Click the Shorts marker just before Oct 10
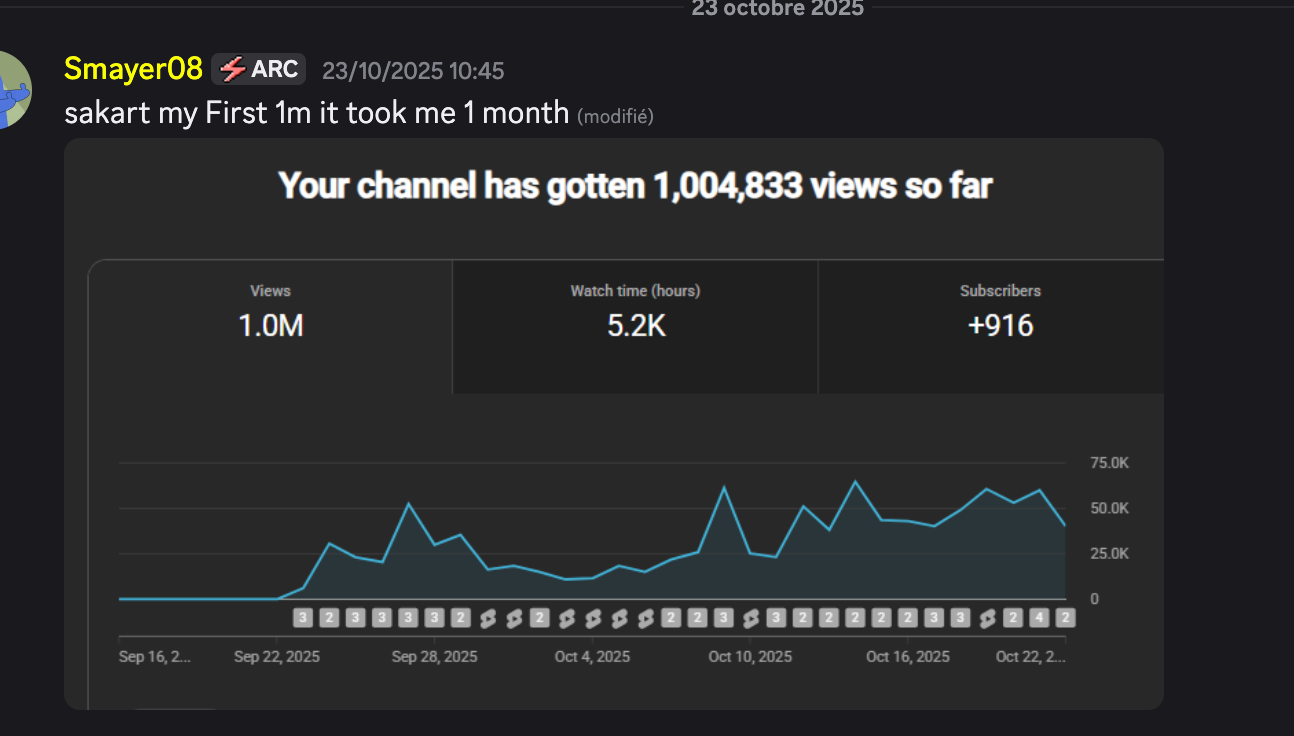The height and width of the screenshot is (736, 1294). point(750,618)
